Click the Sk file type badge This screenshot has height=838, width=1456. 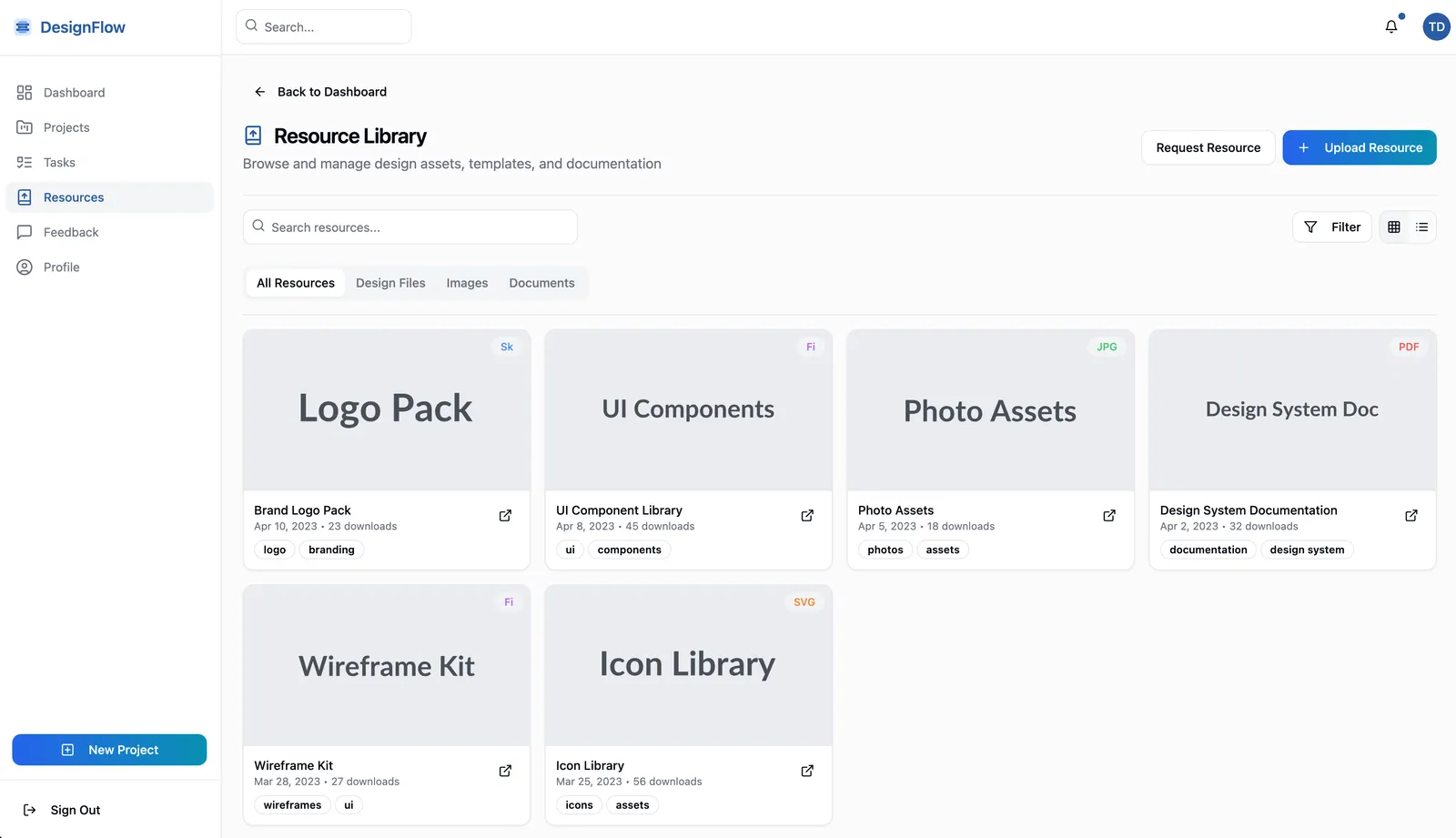[507, 347]
